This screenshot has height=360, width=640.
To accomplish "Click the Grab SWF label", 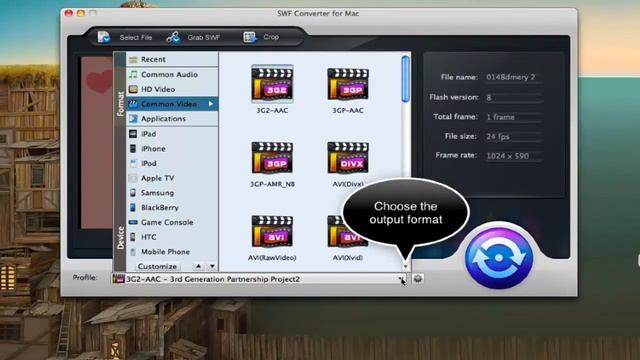I will (x=204, y=38).
